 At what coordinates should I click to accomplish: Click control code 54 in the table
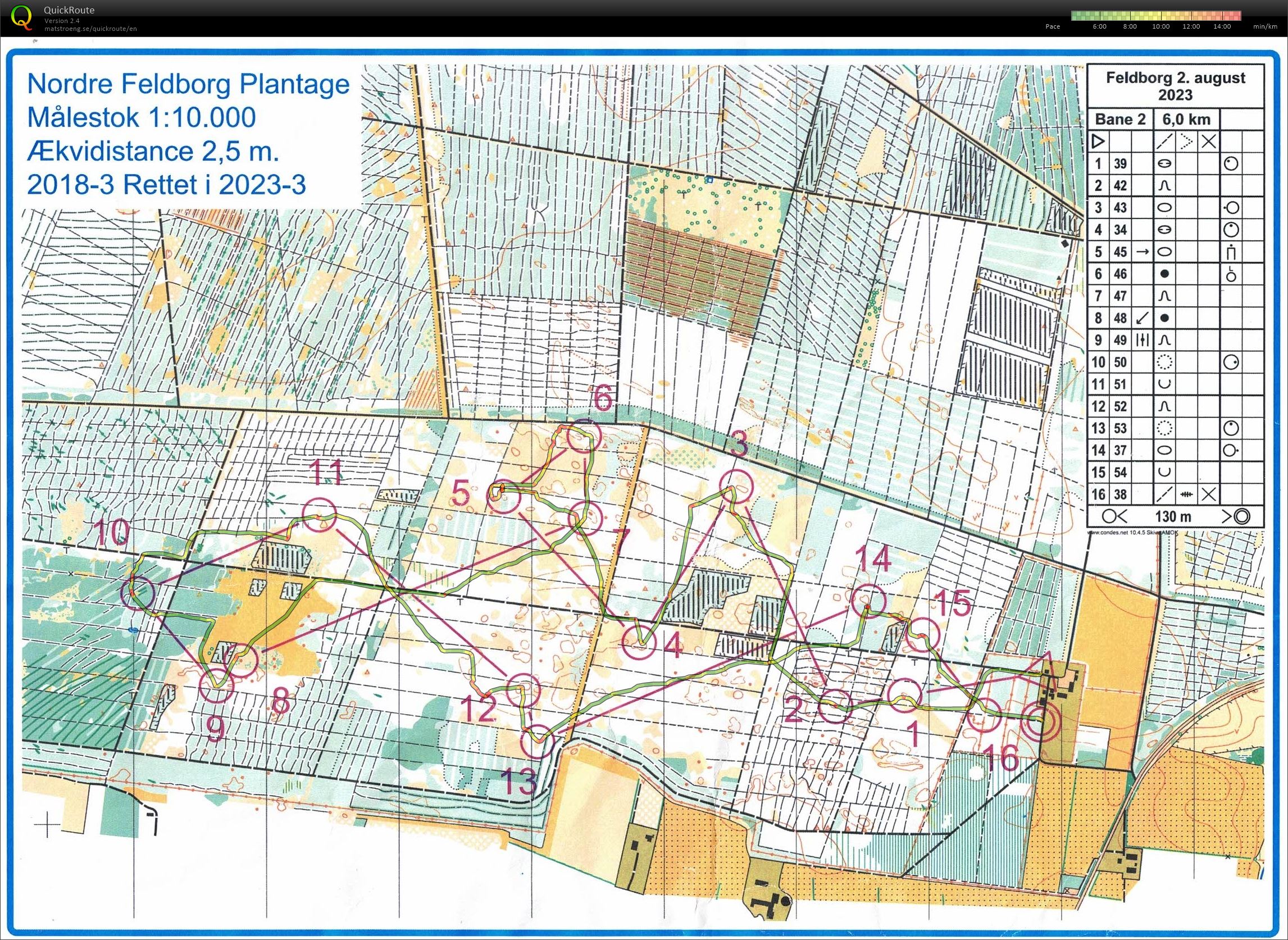click(1120, 473)
